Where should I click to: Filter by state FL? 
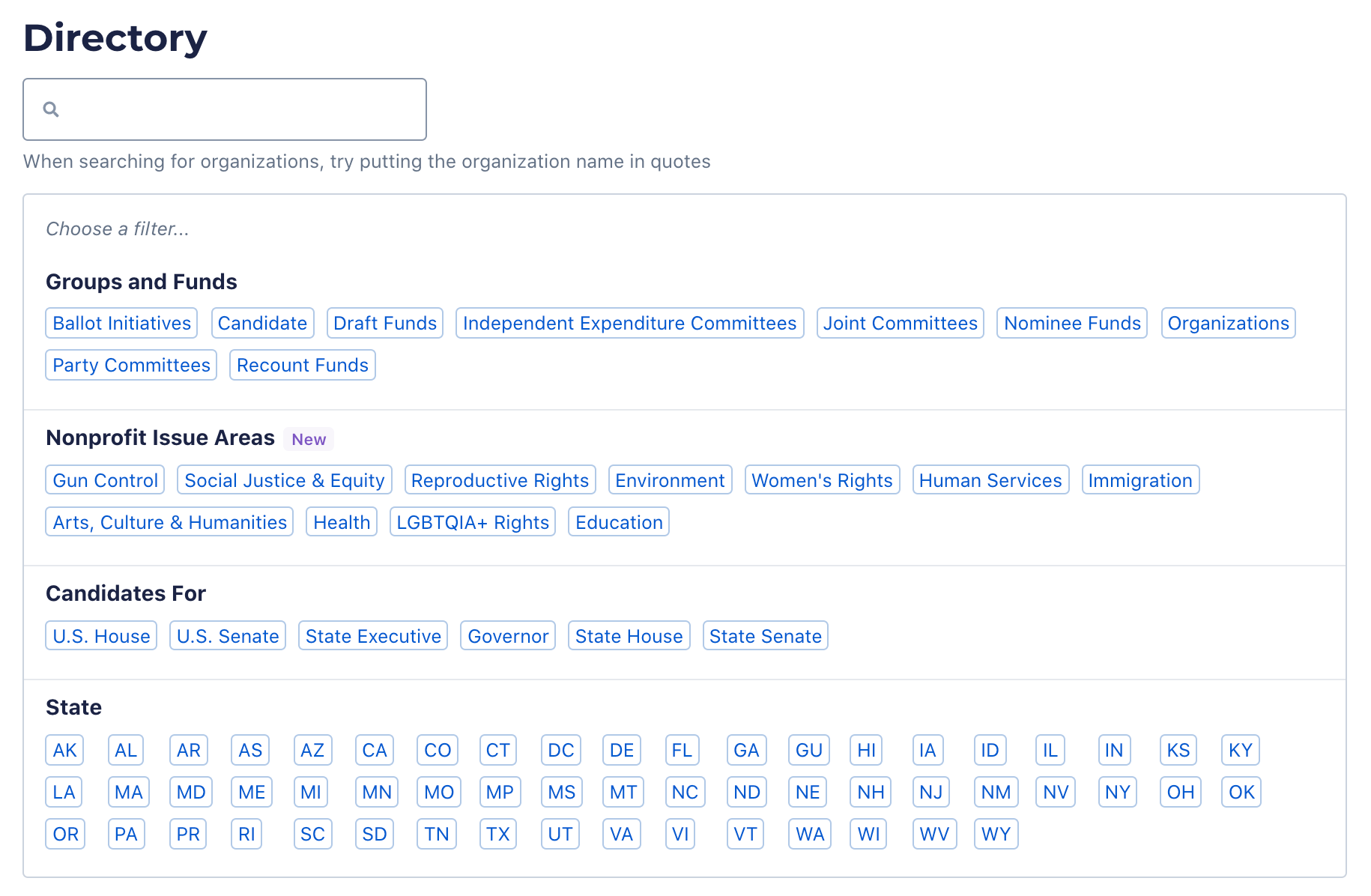pos(682,750)
